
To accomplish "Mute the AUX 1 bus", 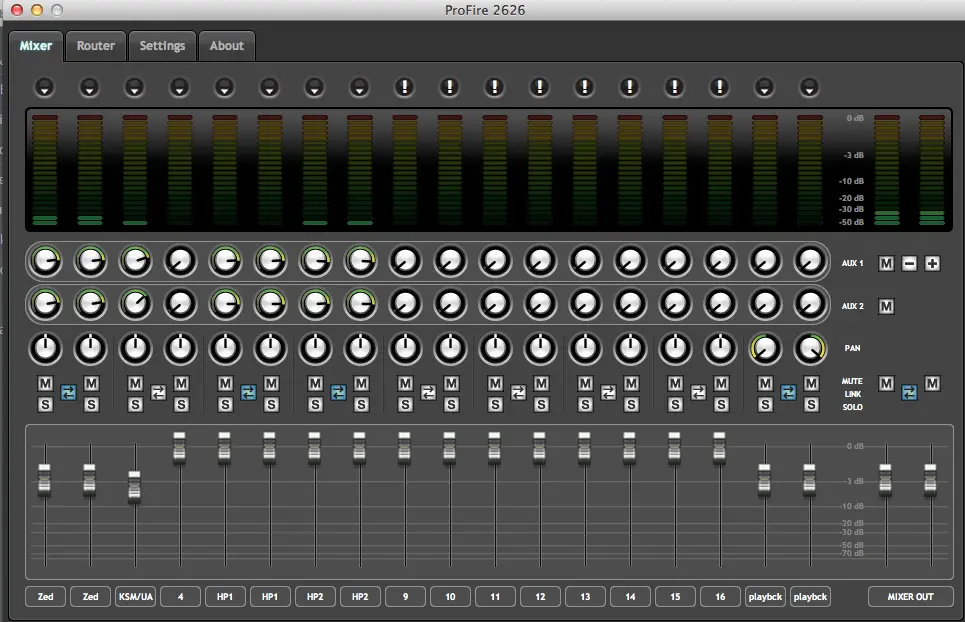I will point(886,264).
